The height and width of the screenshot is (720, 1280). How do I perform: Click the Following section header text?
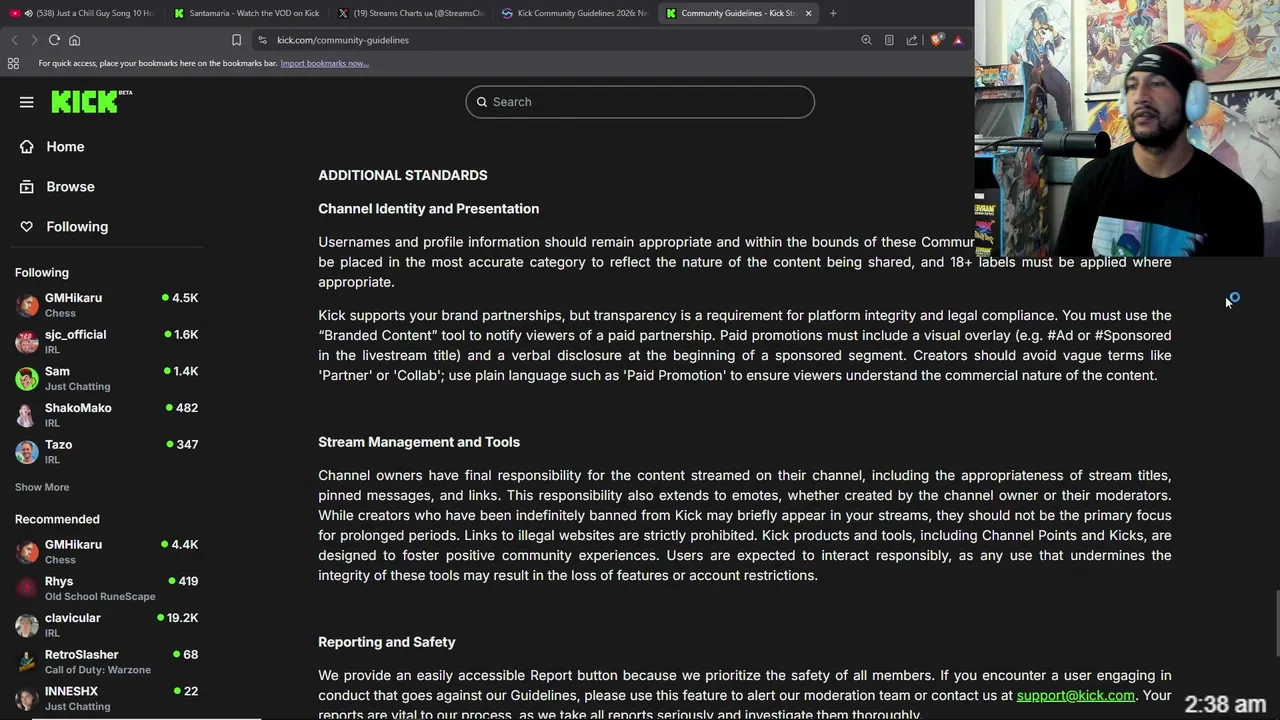42,272
